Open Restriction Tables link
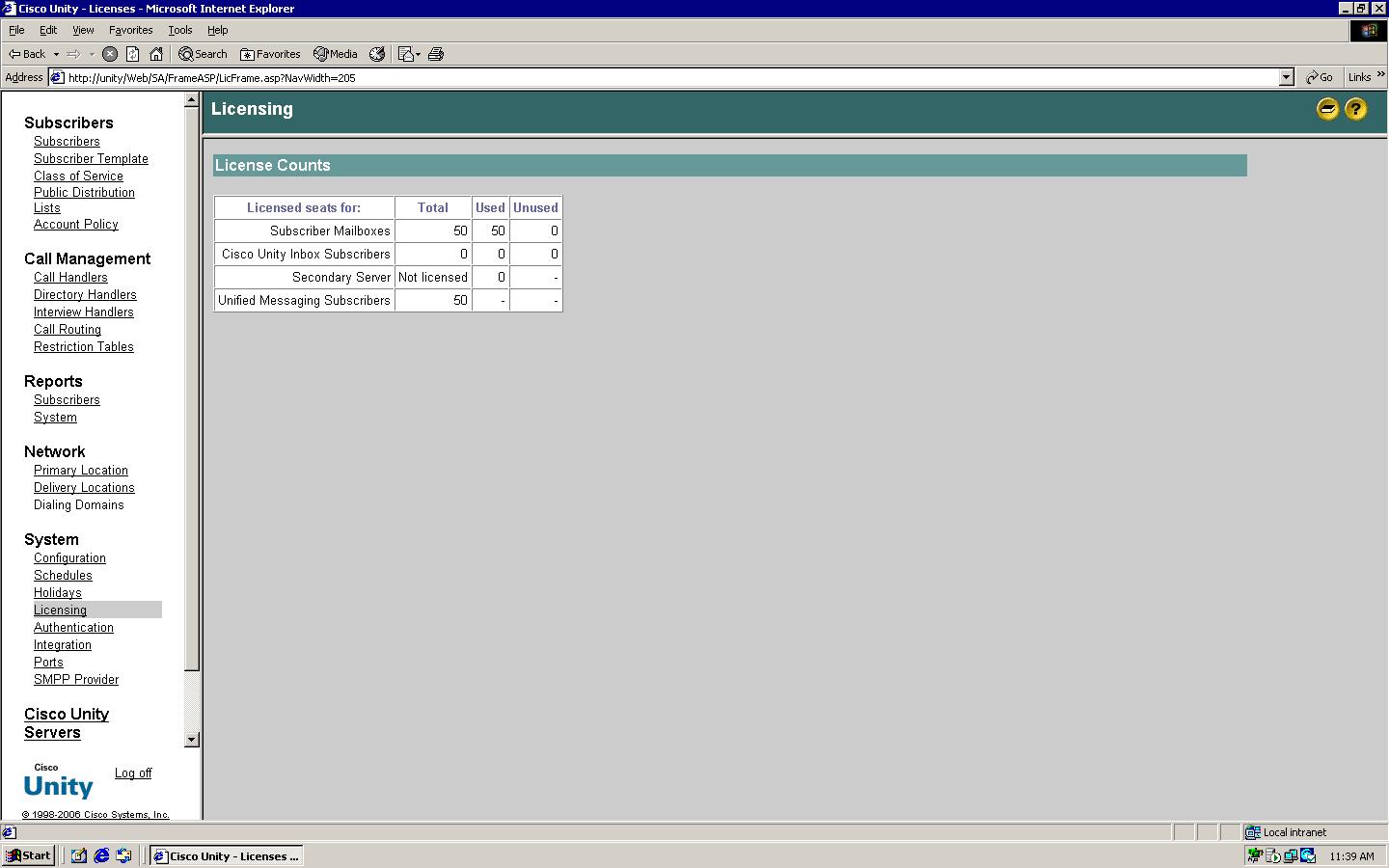This screenshot has width=1389, height=868. click(84, 346)
